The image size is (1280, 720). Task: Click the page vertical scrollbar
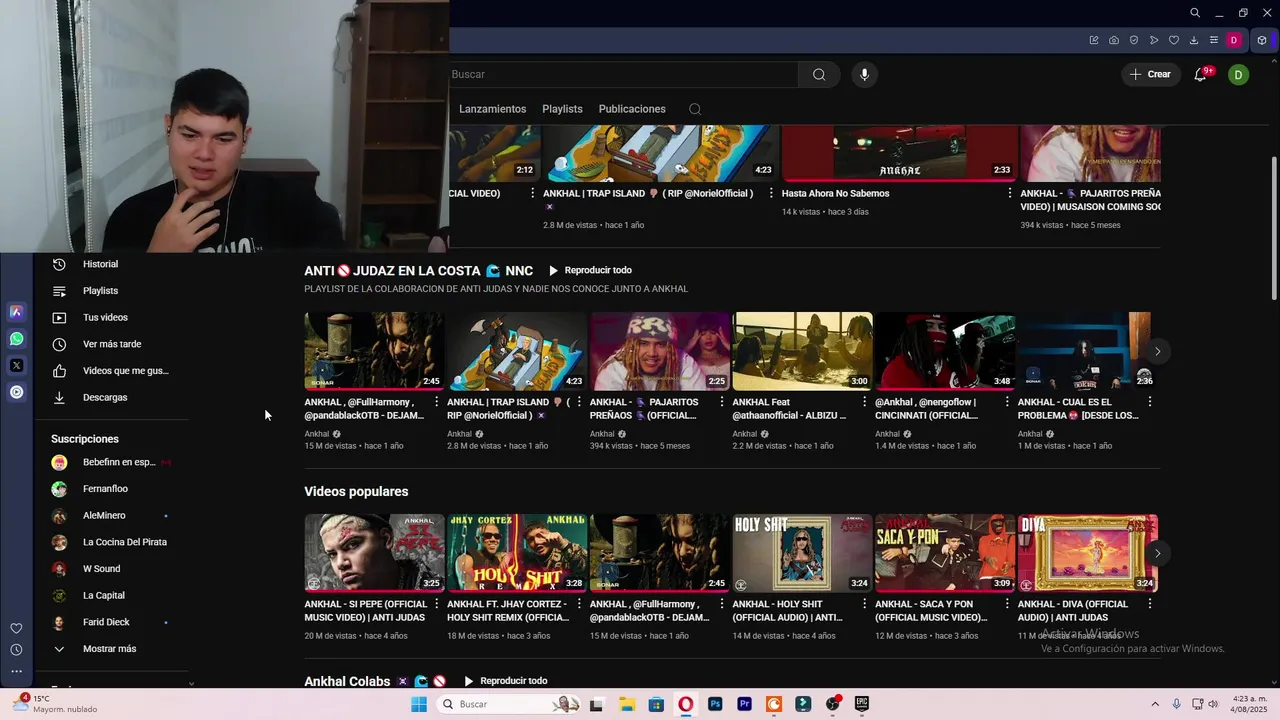1273,230
